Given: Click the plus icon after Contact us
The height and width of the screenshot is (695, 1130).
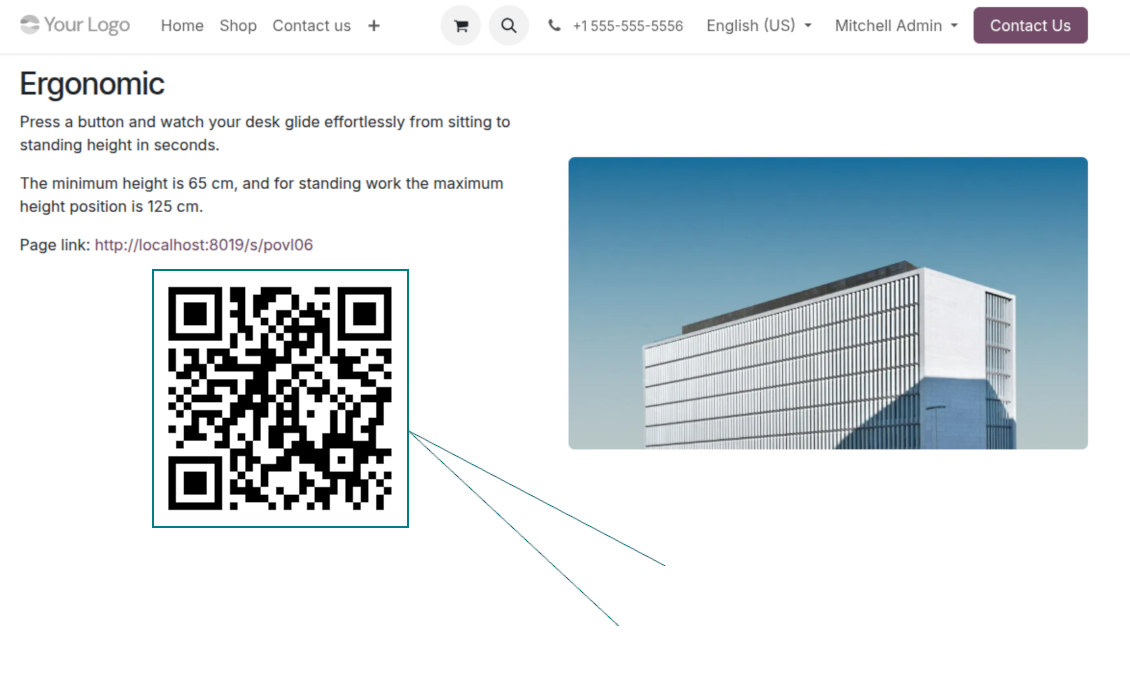Looking at the screenshot, I should tap(373, 26).
